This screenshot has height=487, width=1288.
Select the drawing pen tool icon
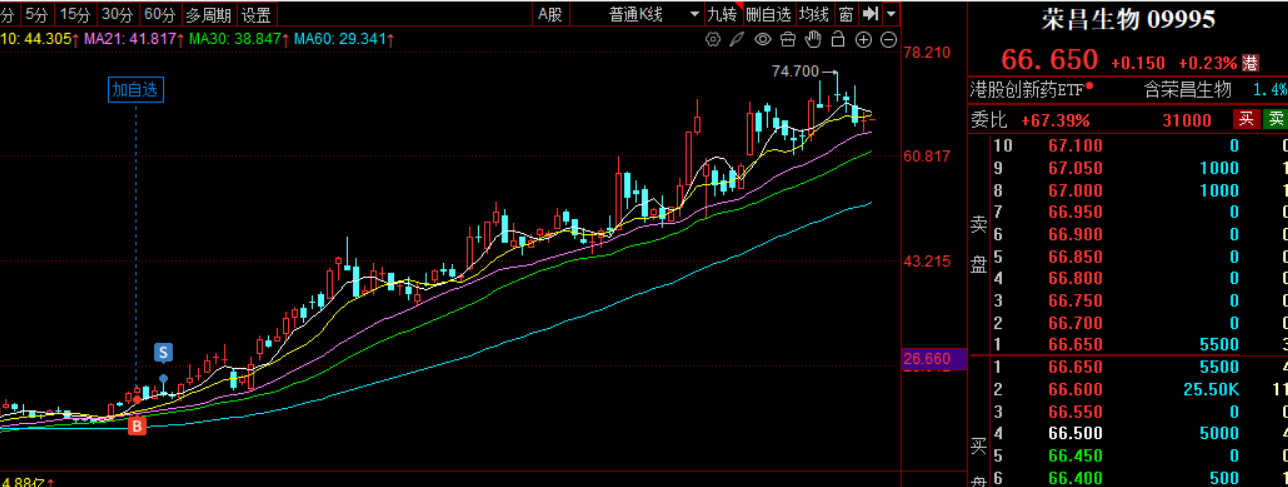tap(737, 39)
